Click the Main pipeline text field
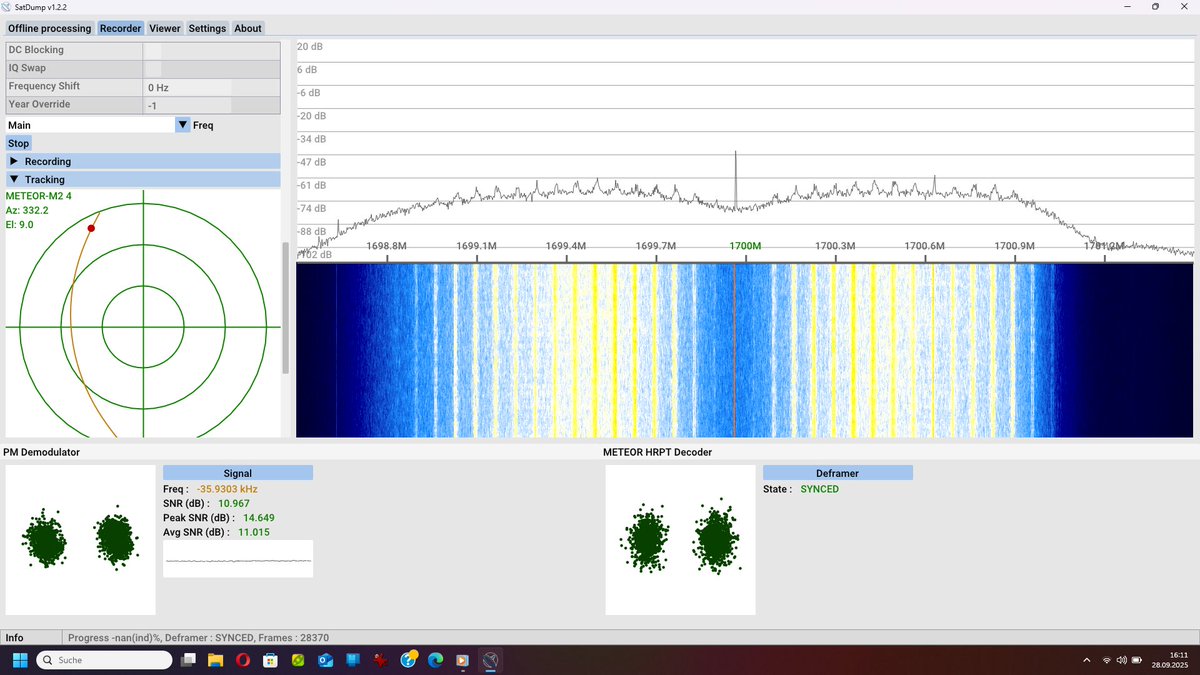Screen dimensions: 1200x675 tap(90, 125)
